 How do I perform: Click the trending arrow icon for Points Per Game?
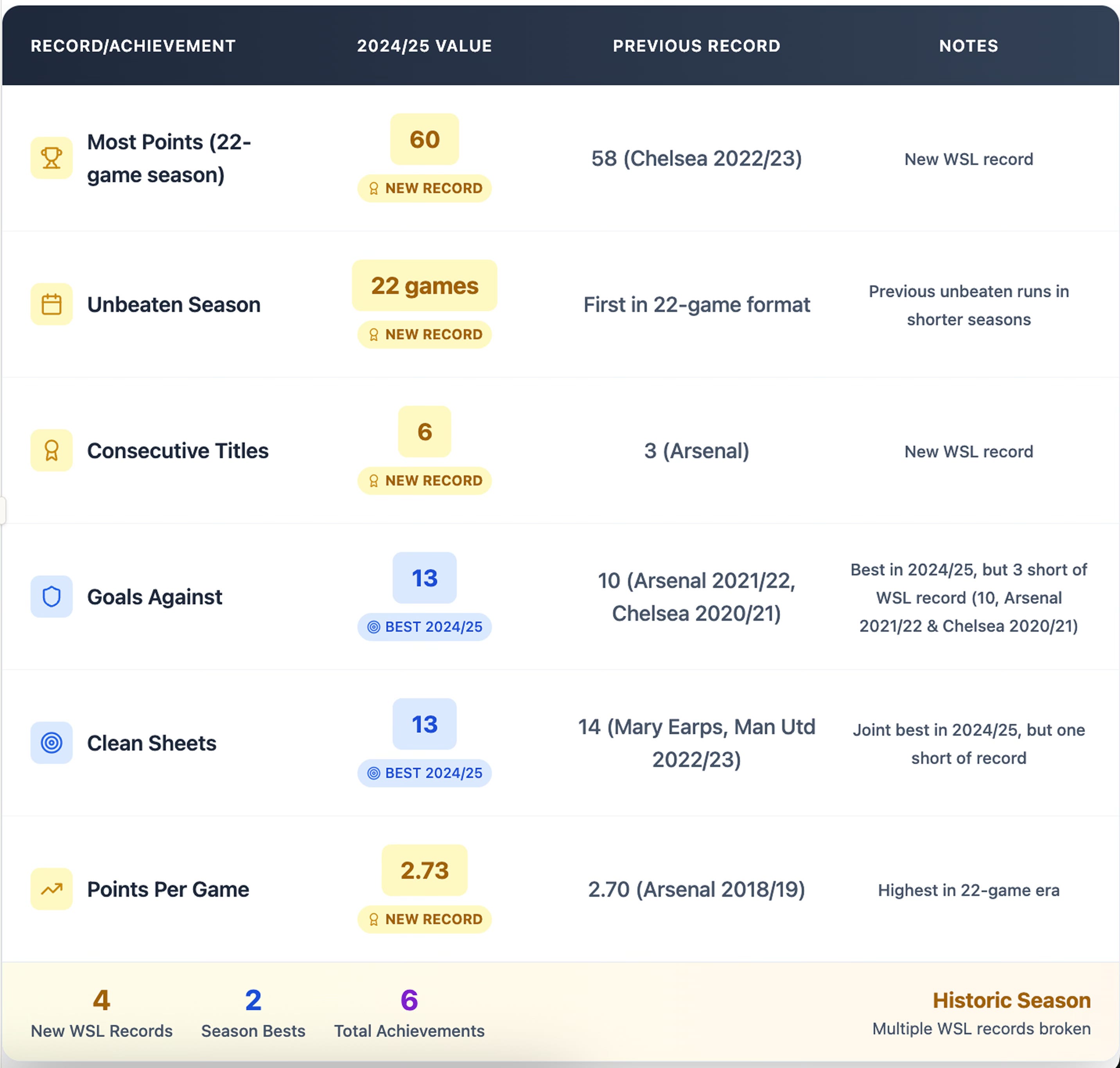pos(51,889)
